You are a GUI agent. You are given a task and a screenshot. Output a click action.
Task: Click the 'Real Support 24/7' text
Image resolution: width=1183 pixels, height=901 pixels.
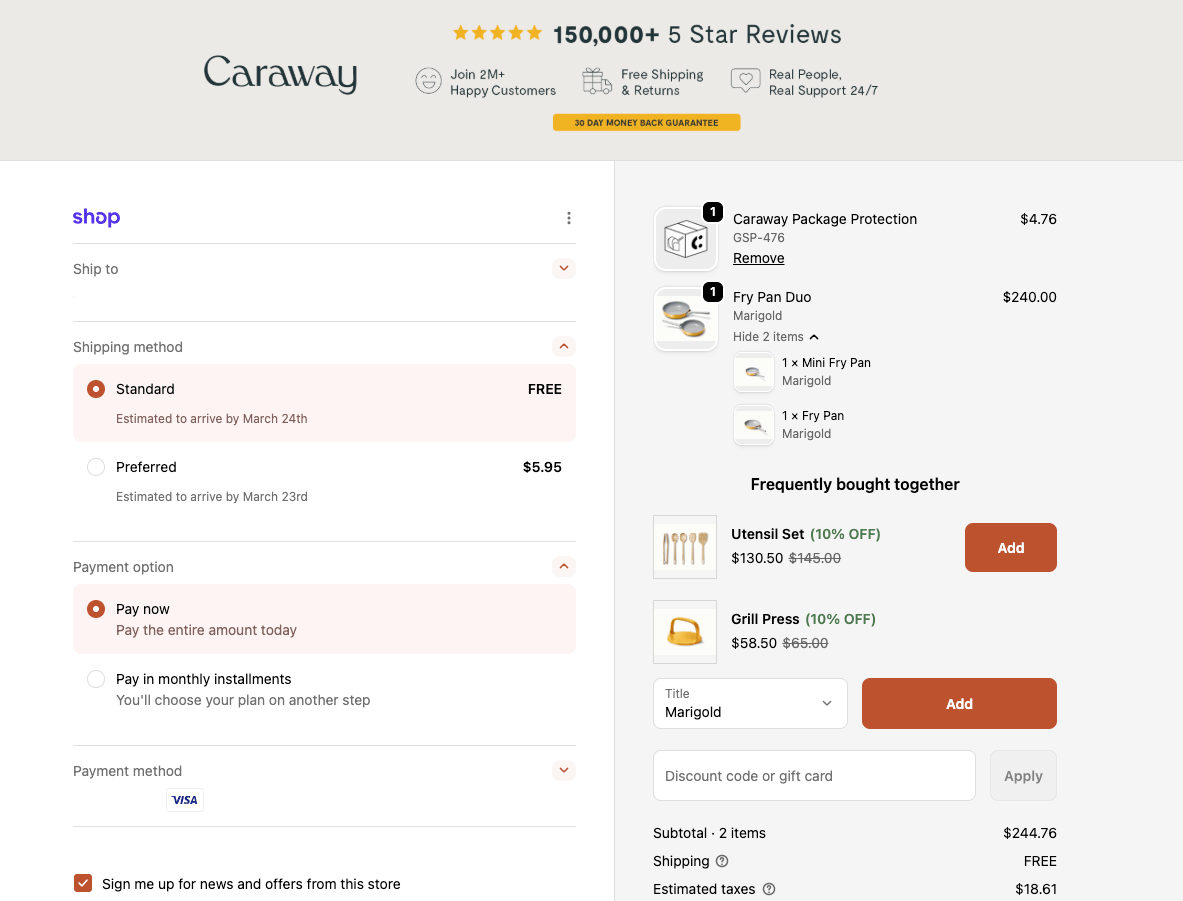point(823,91)
